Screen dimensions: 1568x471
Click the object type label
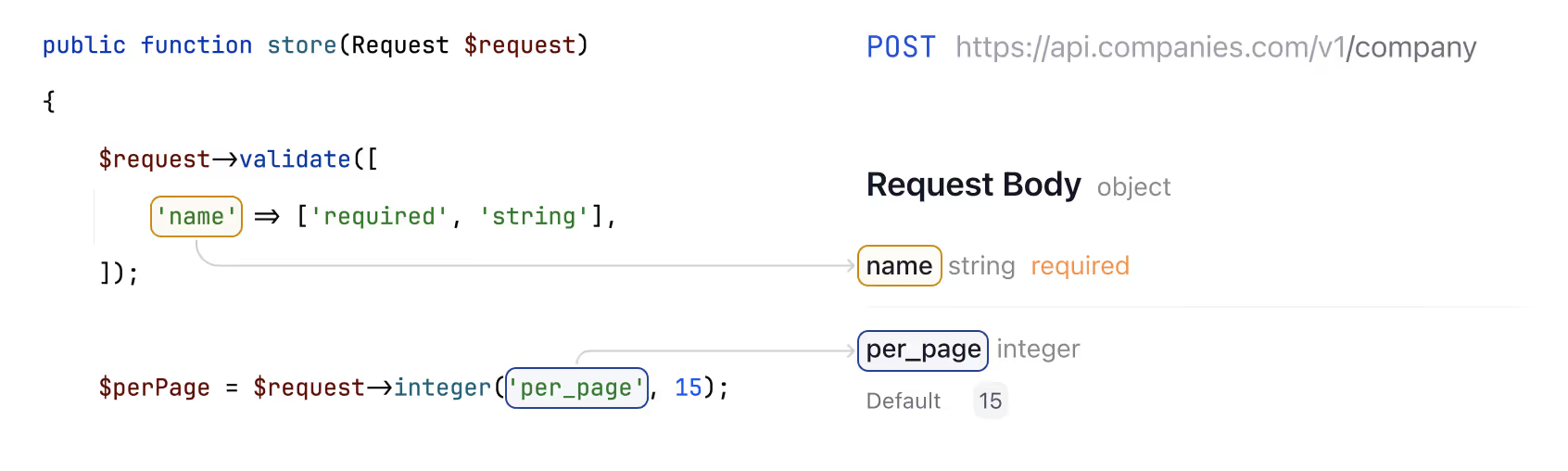click(1133, 187)
